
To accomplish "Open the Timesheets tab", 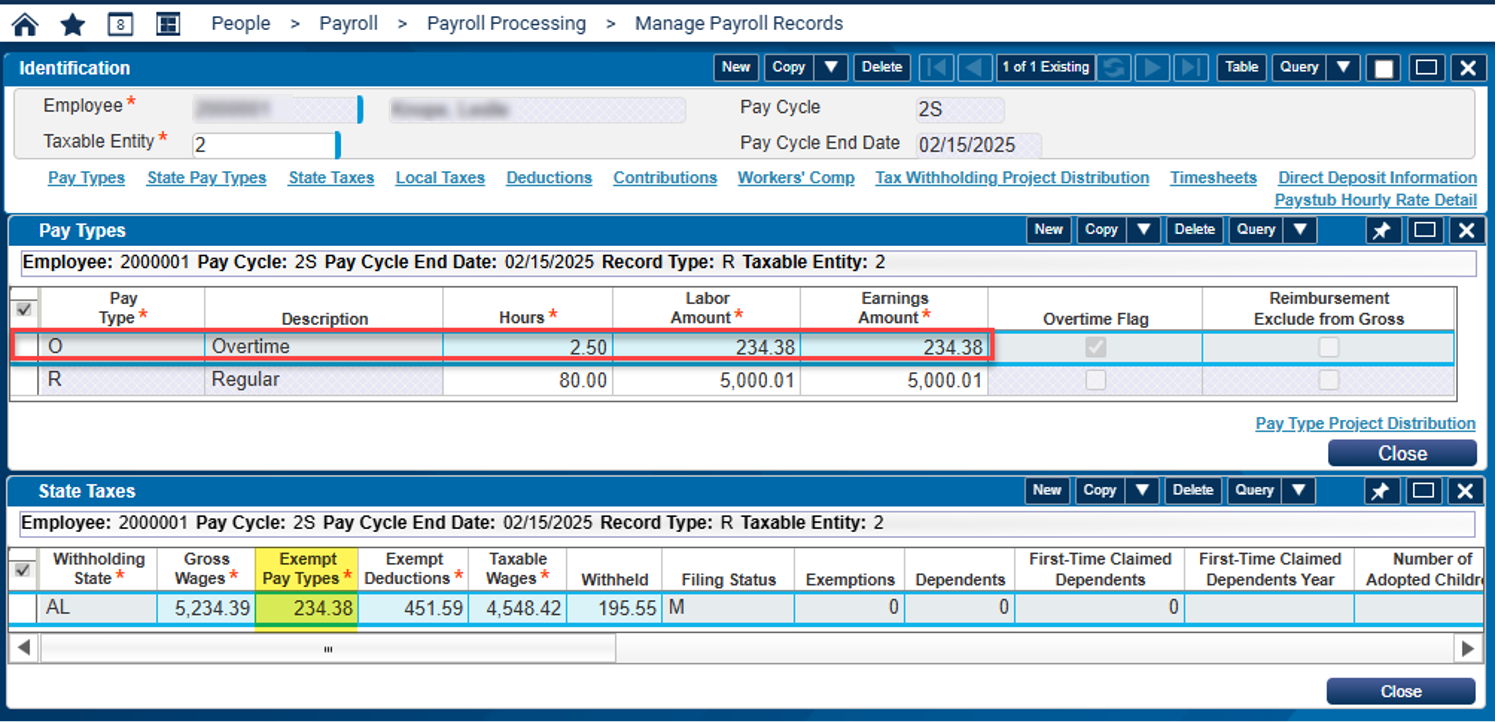I will coord(1212,177).
